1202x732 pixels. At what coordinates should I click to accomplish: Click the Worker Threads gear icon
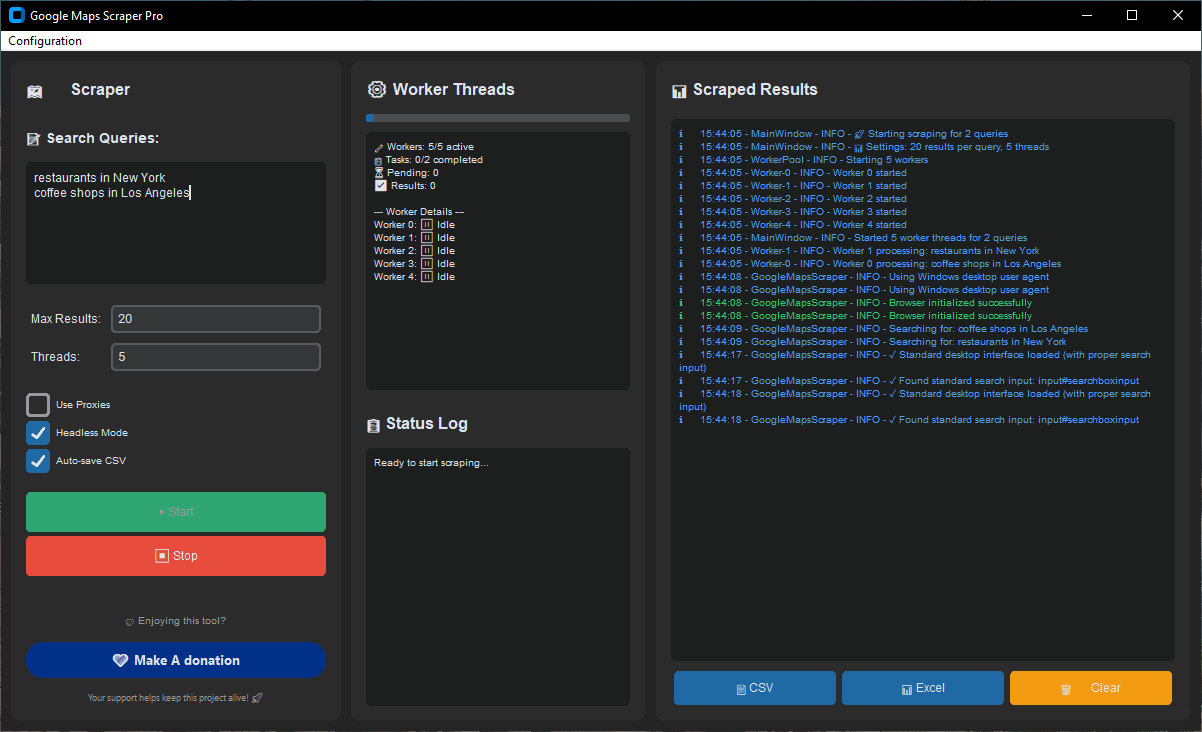click(x=377, y=89)
